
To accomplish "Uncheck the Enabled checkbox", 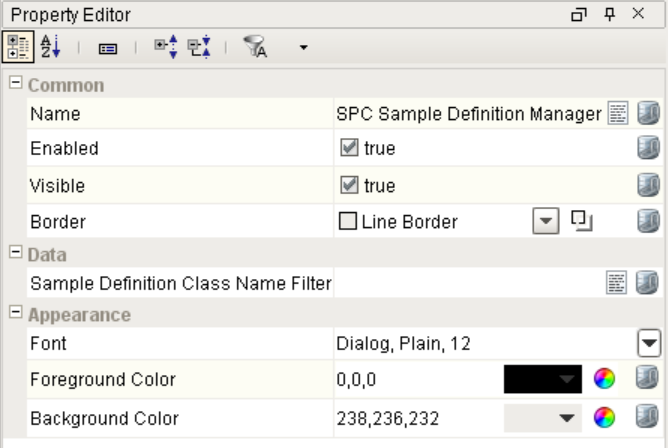I will click(349, 148).
